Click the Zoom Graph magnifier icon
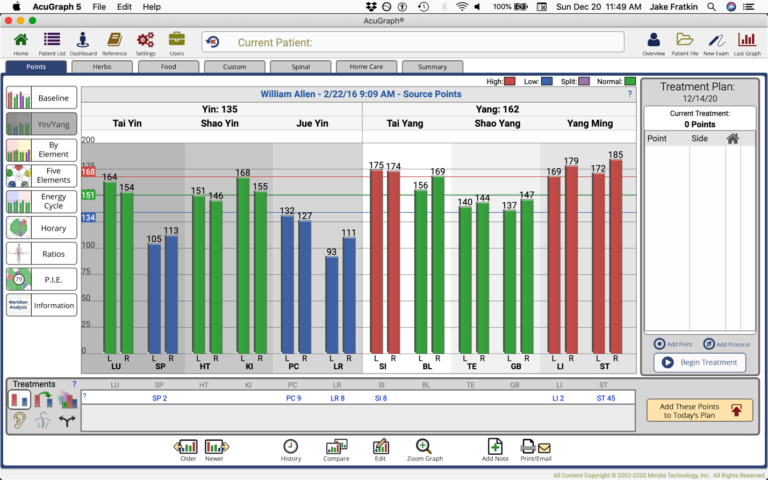The width and height of the screenshot is (768, 480). [424, 450]
